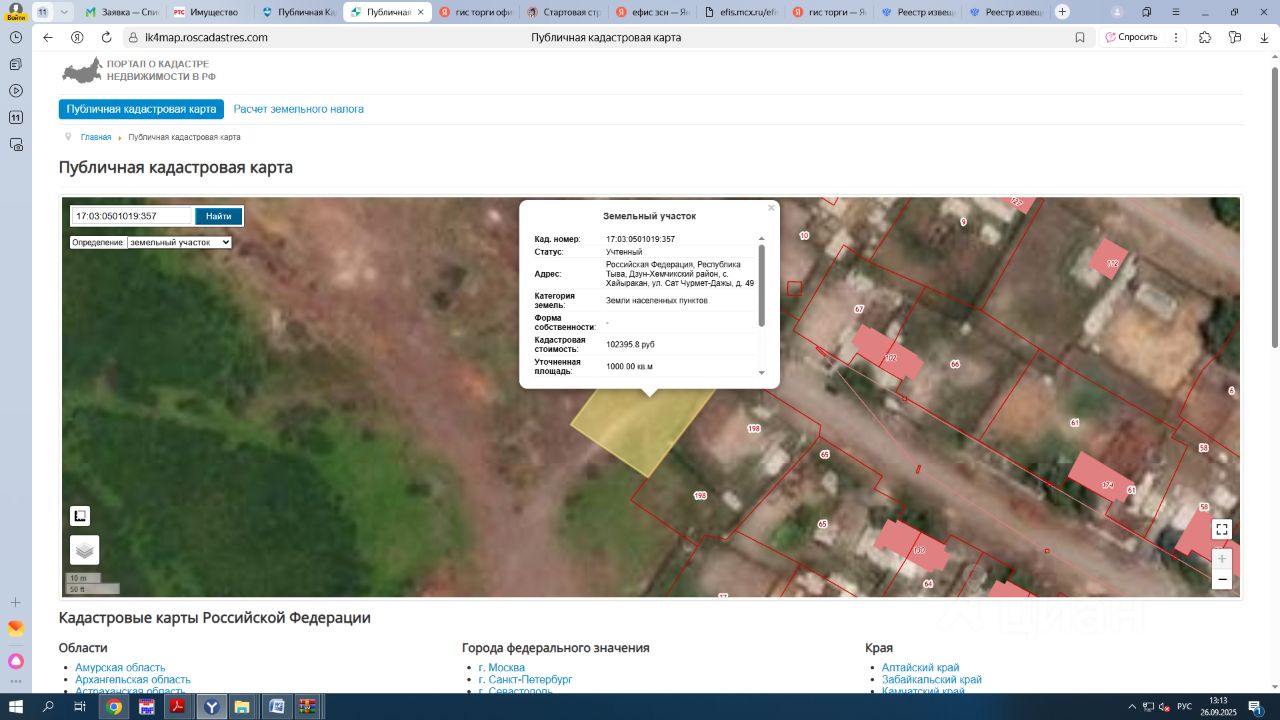This screenshot has height=720, width=1280.
Task: Open Архангельская область link
Action: 133,679
